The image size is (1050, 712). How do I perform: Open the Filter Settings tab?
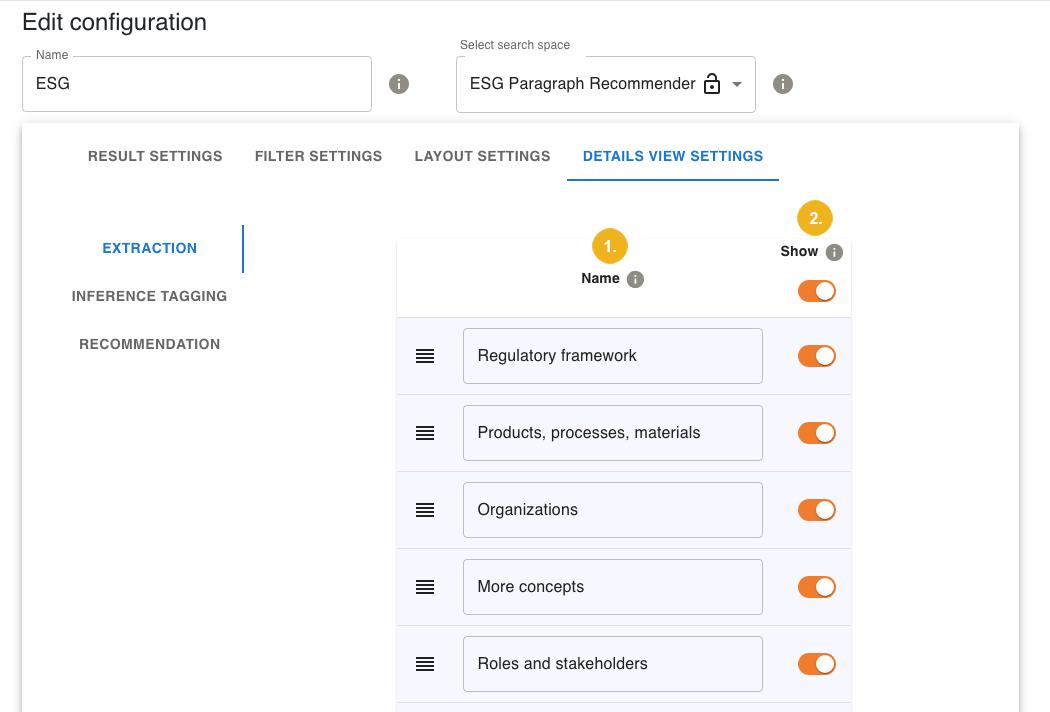pos(318,156)
